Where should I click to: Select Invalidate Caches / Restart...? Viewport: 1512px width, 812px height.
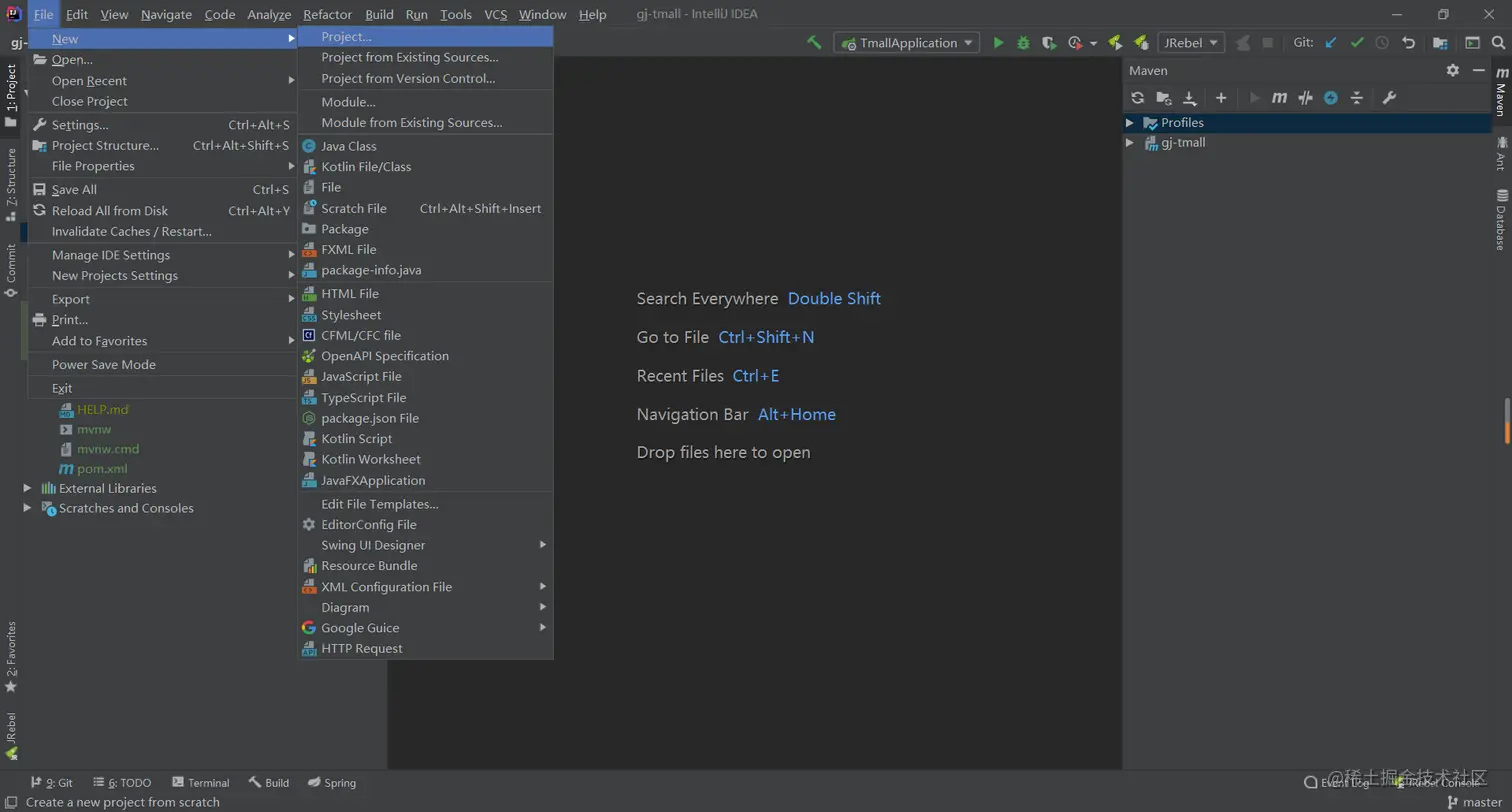point(163,232)
